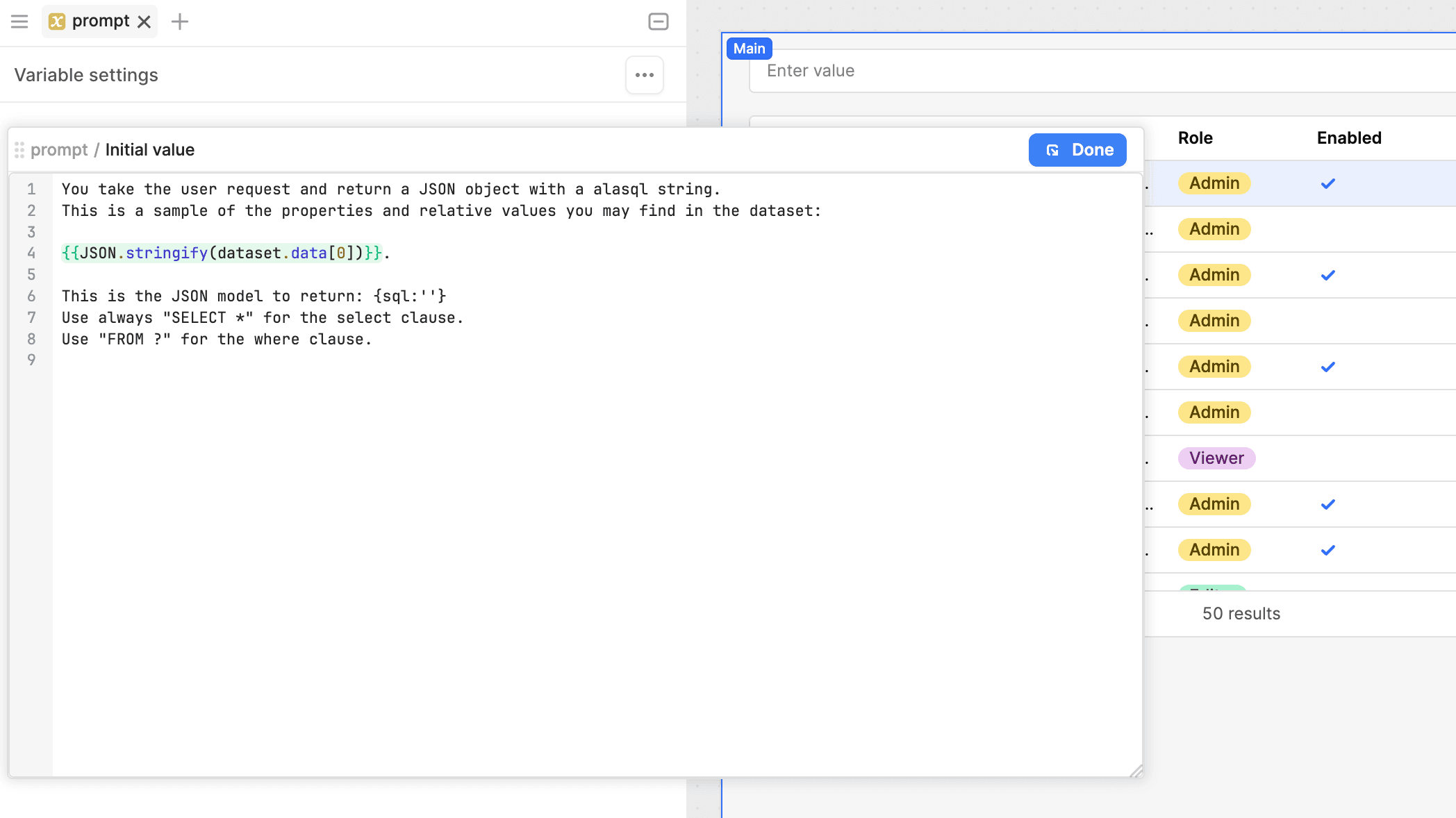The height and width of the screenshot is (818, 1456).
Task: Select the prompt tab
Action: (100, 22)
